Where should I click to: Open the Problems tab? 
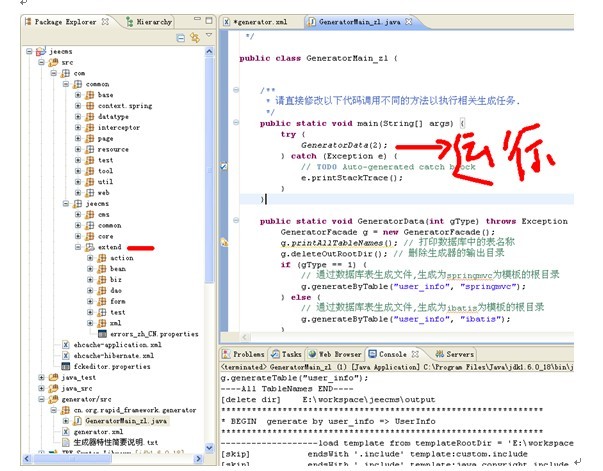[244, 354]
